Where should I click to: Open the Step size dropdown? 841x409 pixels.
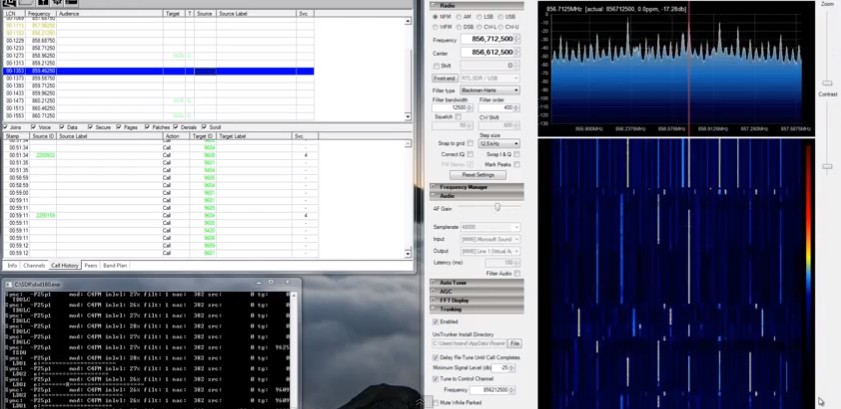tap(497, 143)
